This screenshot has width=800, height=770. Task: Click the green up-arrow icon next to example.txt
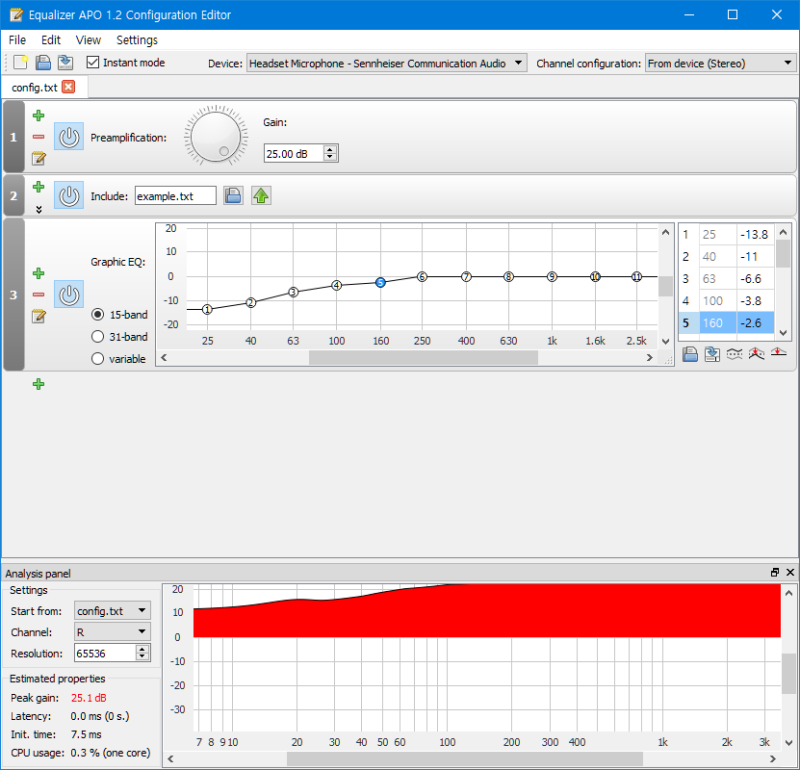(x=261, y=196)
